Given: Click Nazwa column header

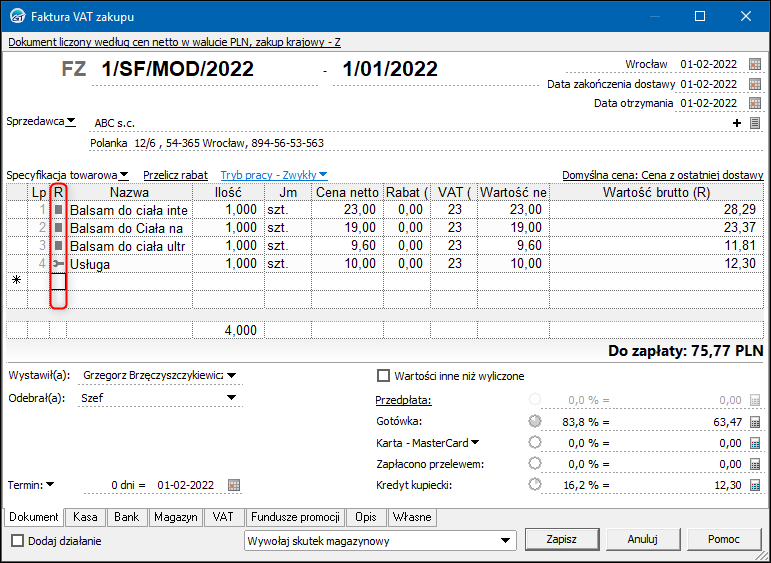Looking at the screenshot, I should click(129, 192).
